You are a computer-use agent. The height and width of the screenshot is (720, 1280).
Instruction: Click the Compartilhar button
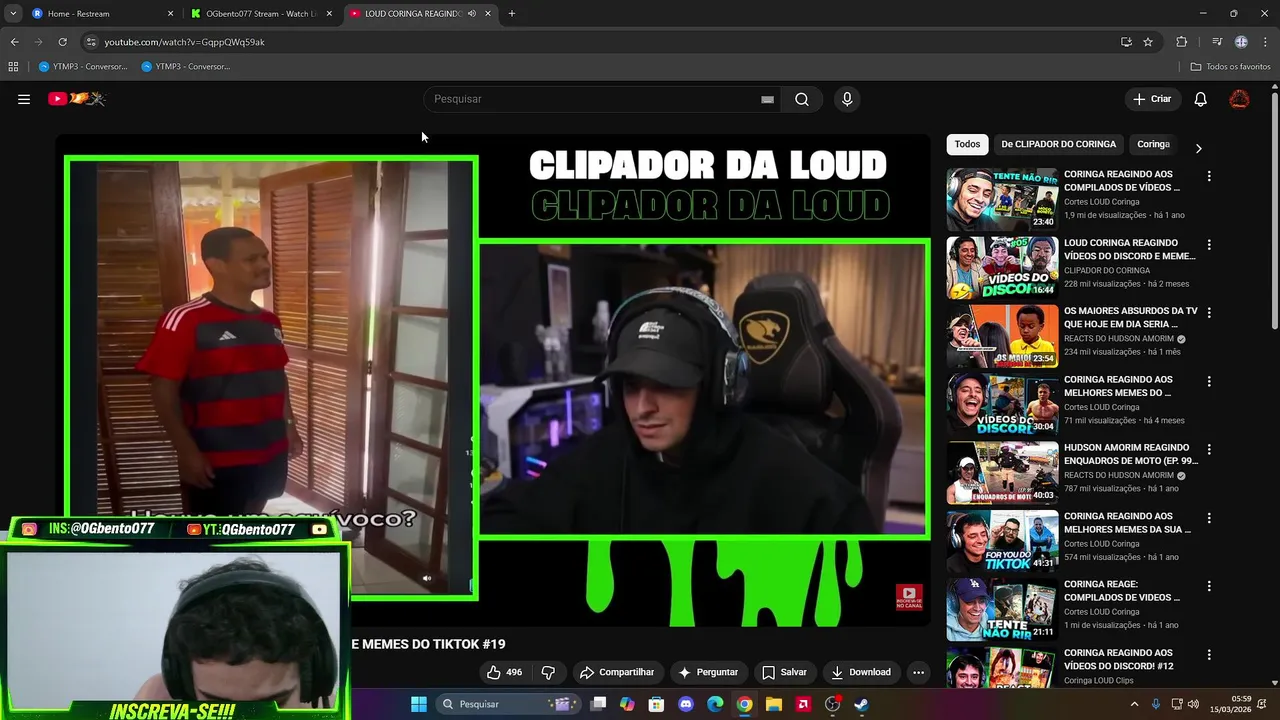(x=617, y=672)
